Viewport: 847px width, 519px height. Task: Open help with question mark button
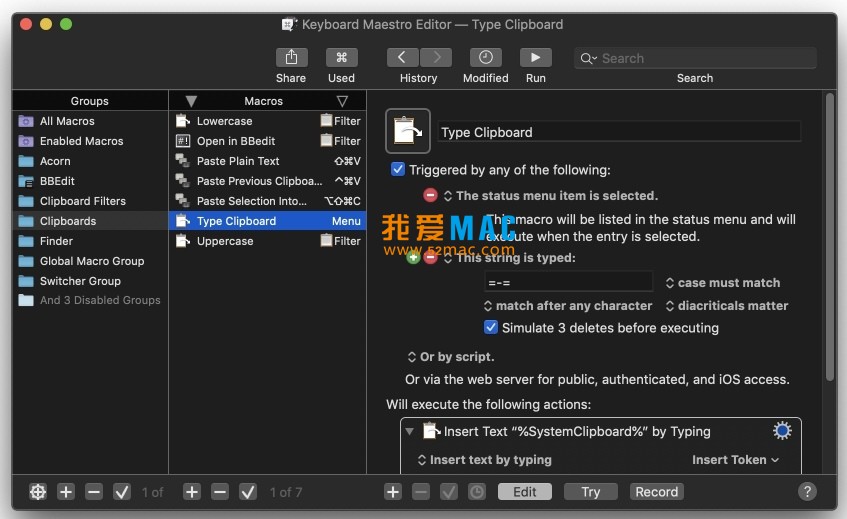pos(807,491)
